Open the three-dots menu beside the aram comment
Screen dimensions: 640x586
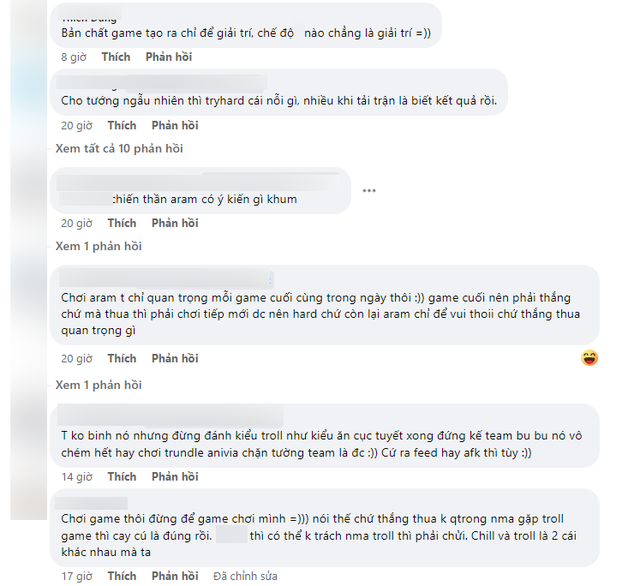(x=369, y=190)
